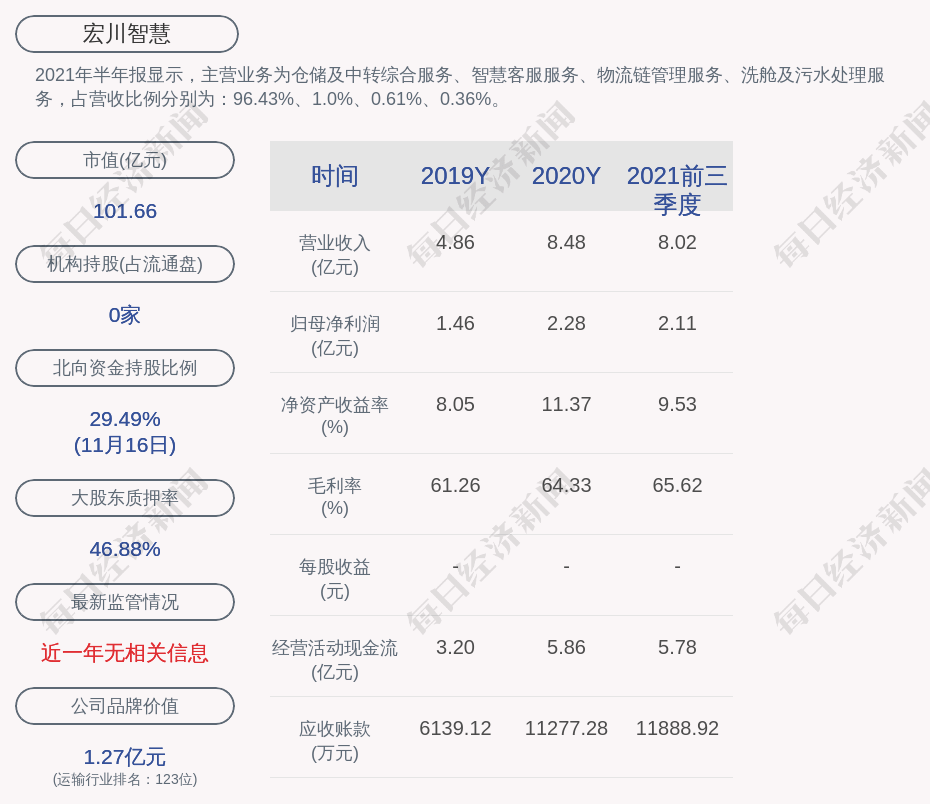This screenshot has height=804, width=930.
Task: Click the pledge ratio value 46.88%
Action: pyautogui.click(x=125, y=549)
